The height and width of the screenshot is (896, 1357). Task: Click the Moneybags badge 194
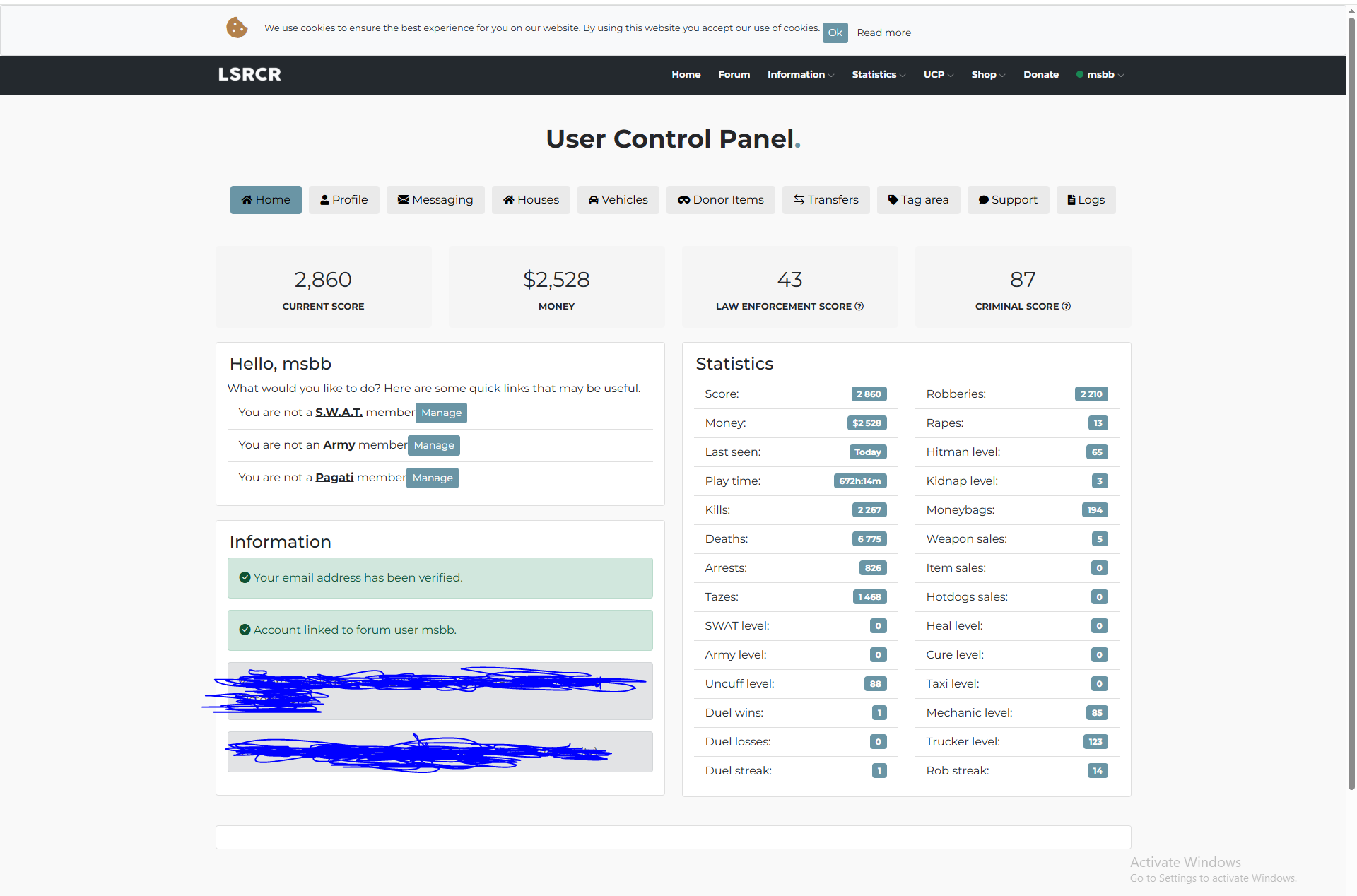[x=1095, y=510]
